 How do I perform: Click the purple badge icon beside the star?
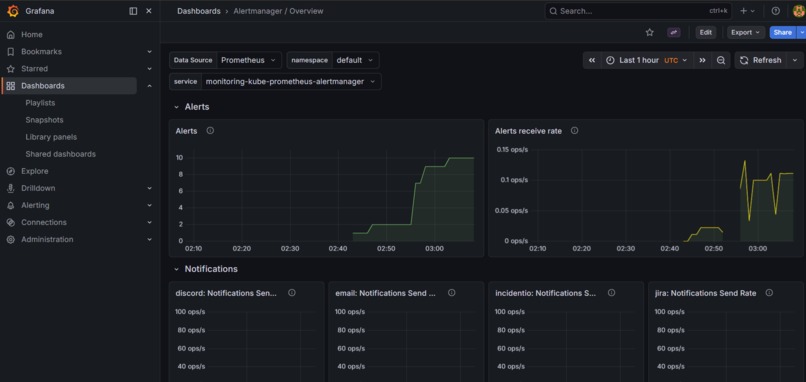674,32
